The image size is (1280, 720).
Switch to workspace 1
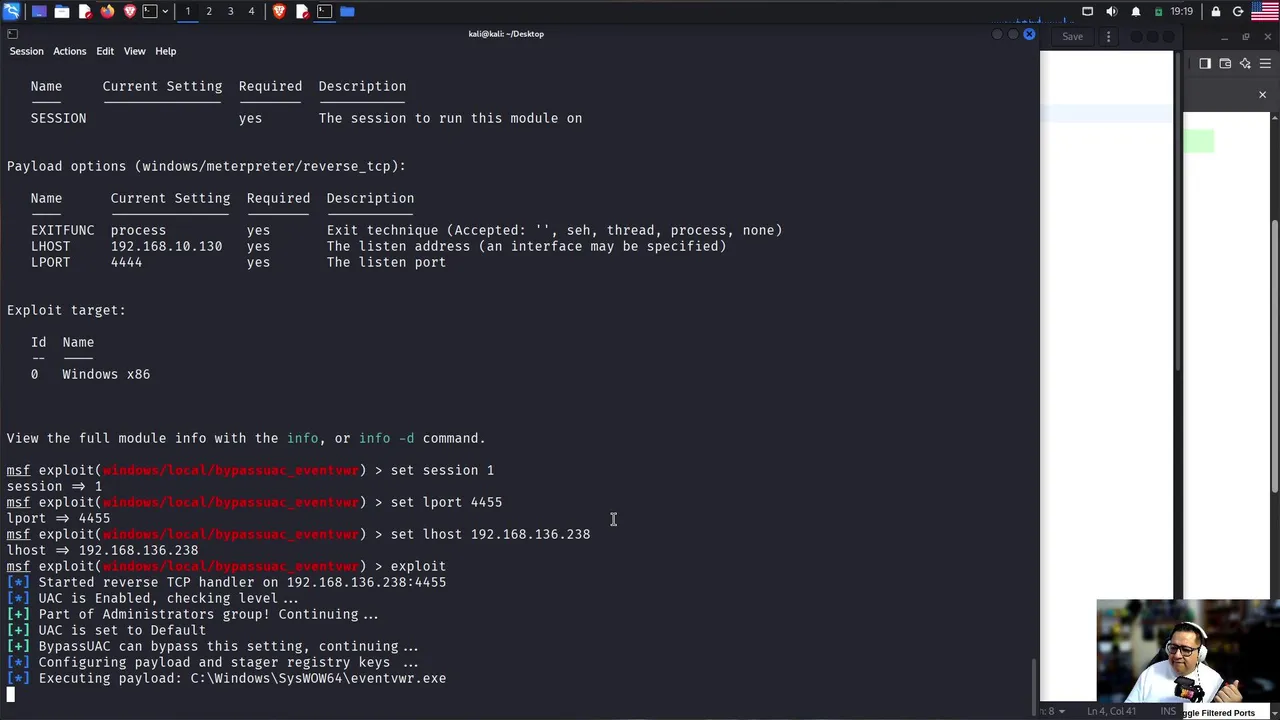(187, 11)
